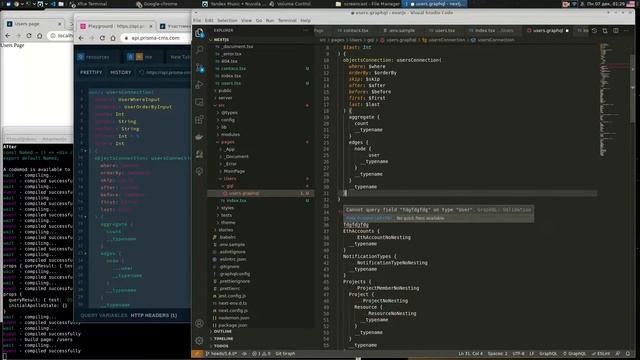
Task: Open next.config.js in the Explorer tree
Action: click(x=261, y=311)
